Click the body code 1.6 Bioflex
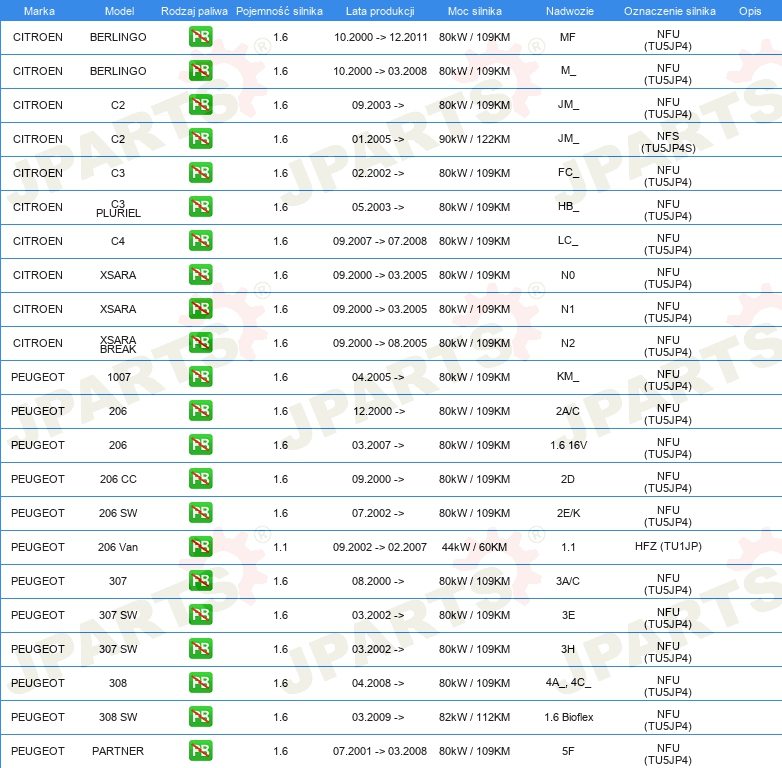The height and width of the screenshot is (768, 782). pyautogui.click(x=569, y=717)
